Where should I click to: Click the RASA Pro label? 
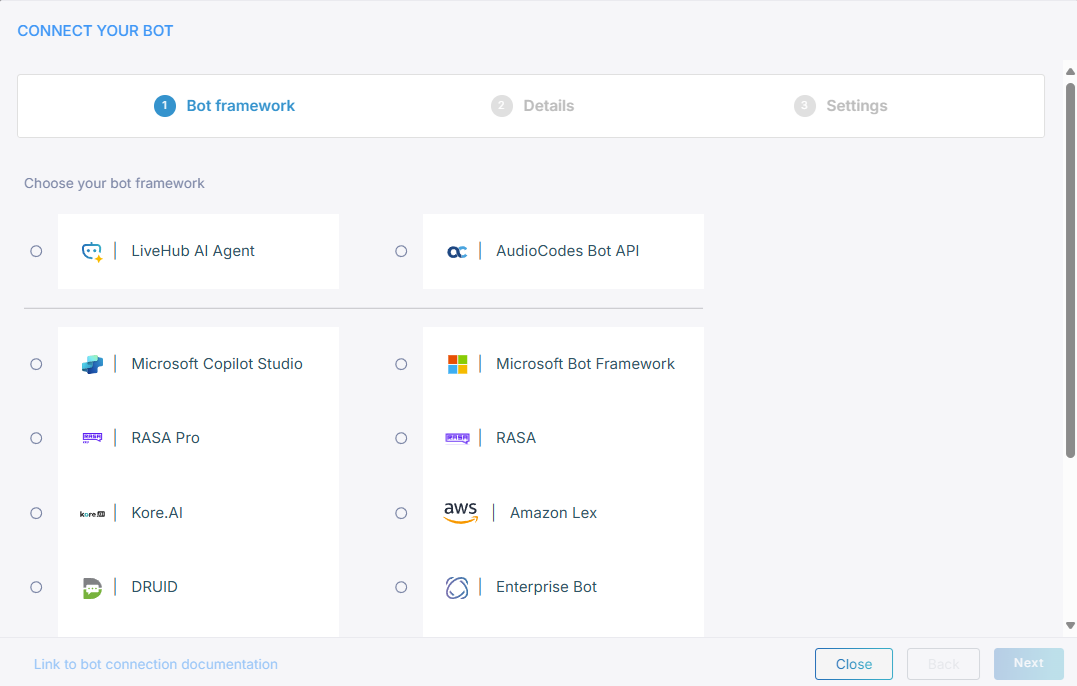pos(166,438)
